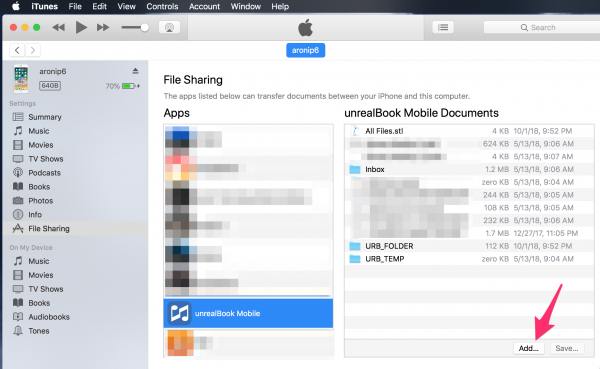Open the Up Next list button
Viewport: 600px width, 369px height.
443,27
